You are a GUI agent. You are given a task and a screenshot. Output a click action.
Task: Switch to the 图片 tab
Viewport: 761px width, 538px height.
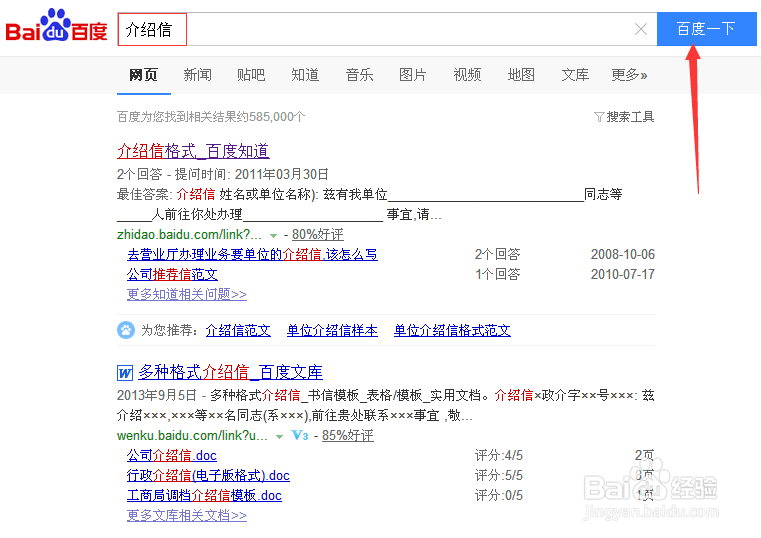pyautogui.click(x=413, y=75)
